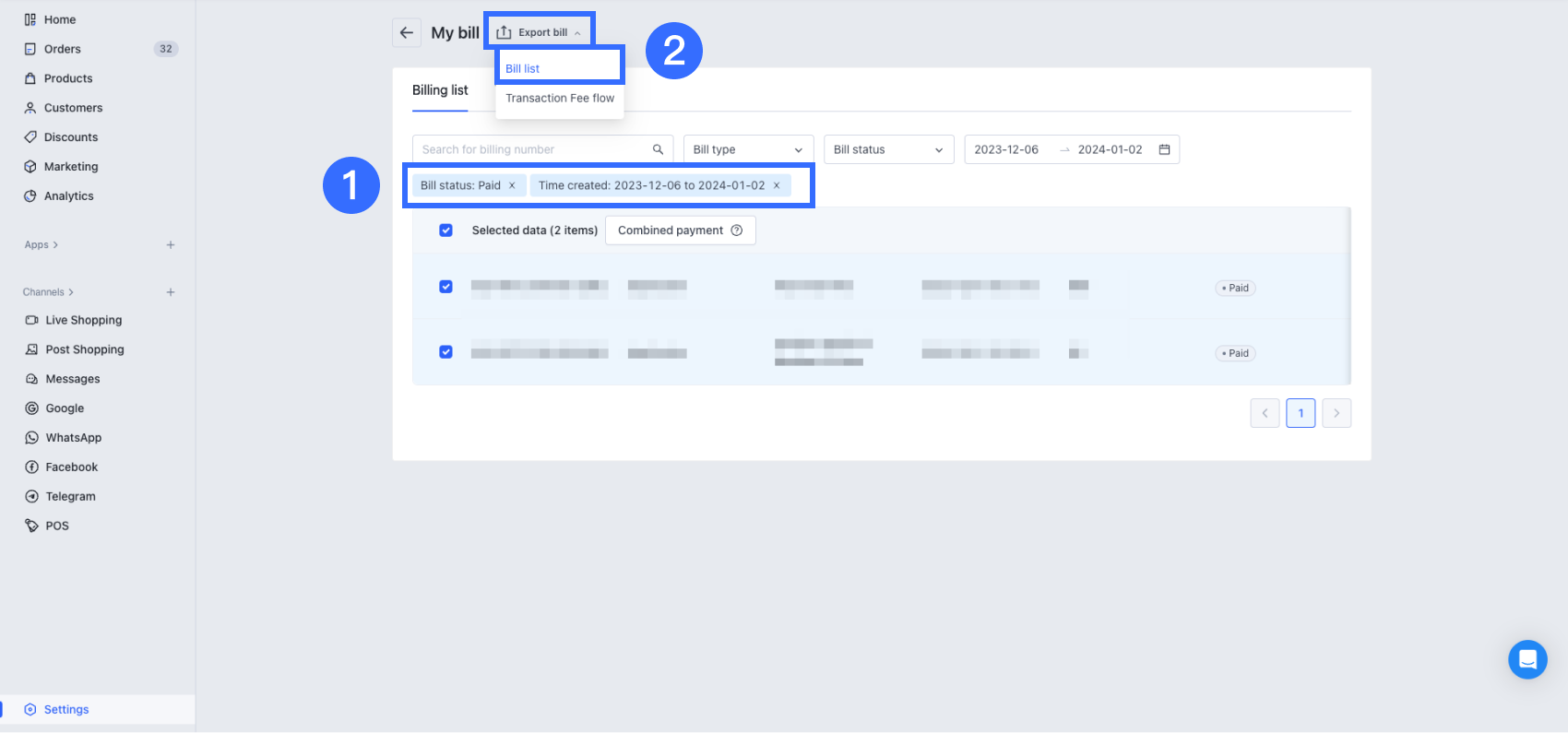
Task: Click the Analytics chart icon
Action: (x=30, y=196)
